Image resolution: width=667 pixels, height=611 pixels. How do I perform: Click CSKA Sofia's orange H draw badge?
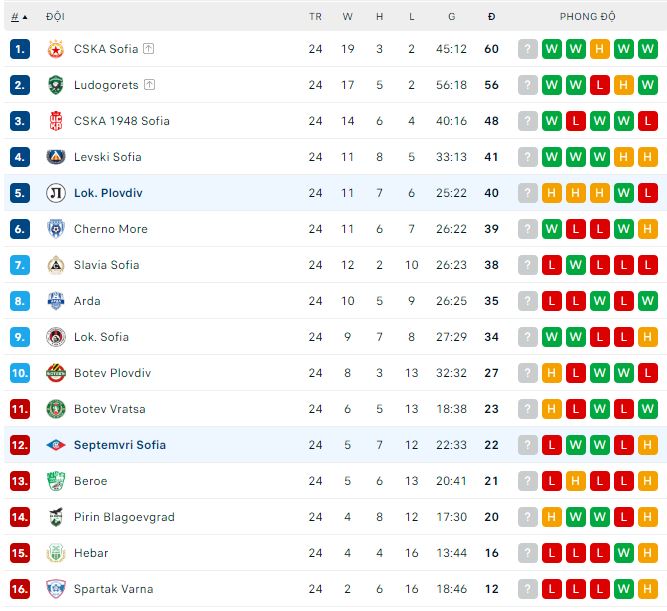(600, 49)
